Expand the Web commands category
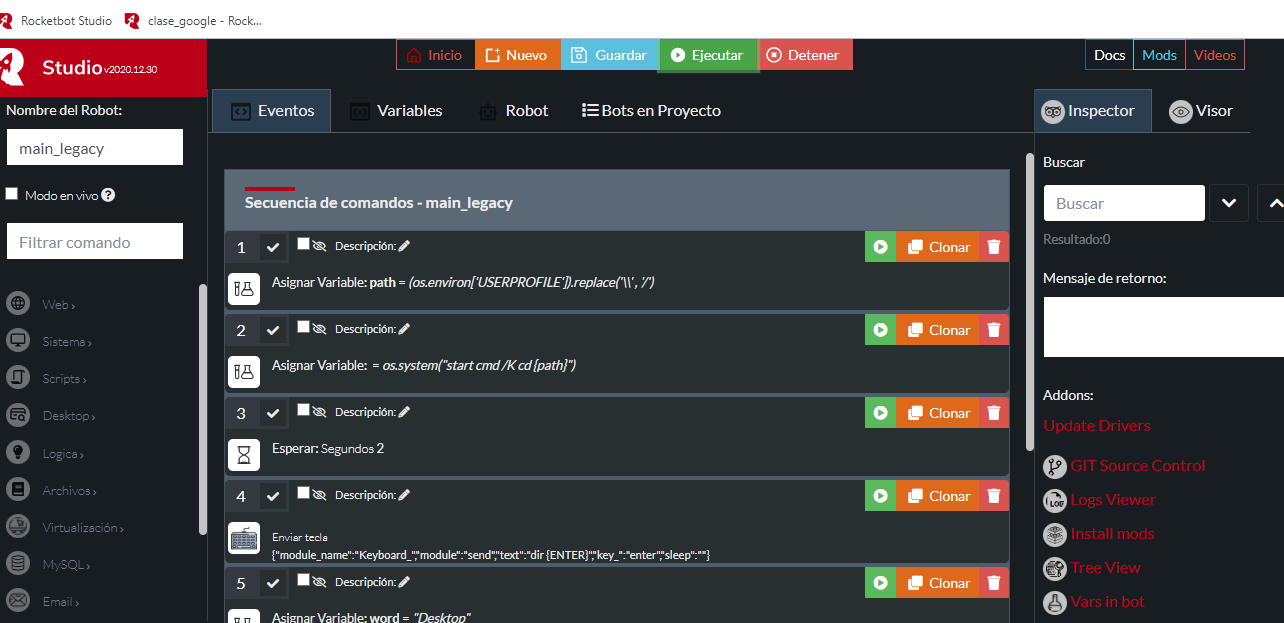Screen dimensions: 1284x623 click(x=58, y=304)
